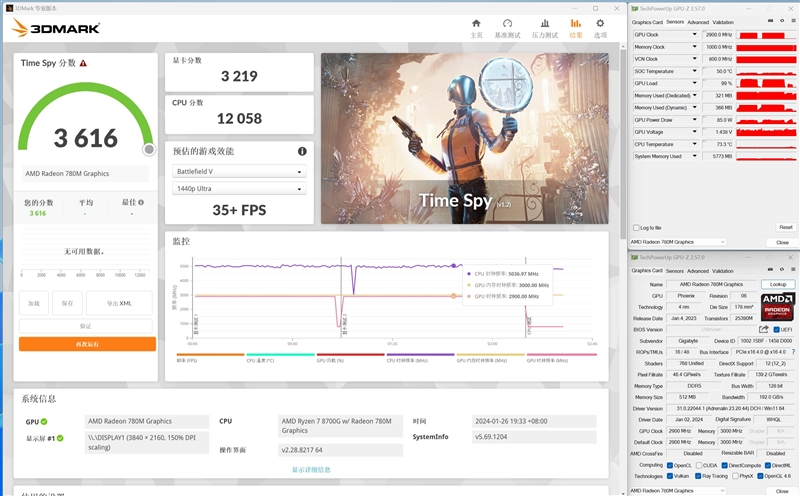The image size is (800, 496).
Task: Toggle the UEFI checkbox
Action: 777,330
